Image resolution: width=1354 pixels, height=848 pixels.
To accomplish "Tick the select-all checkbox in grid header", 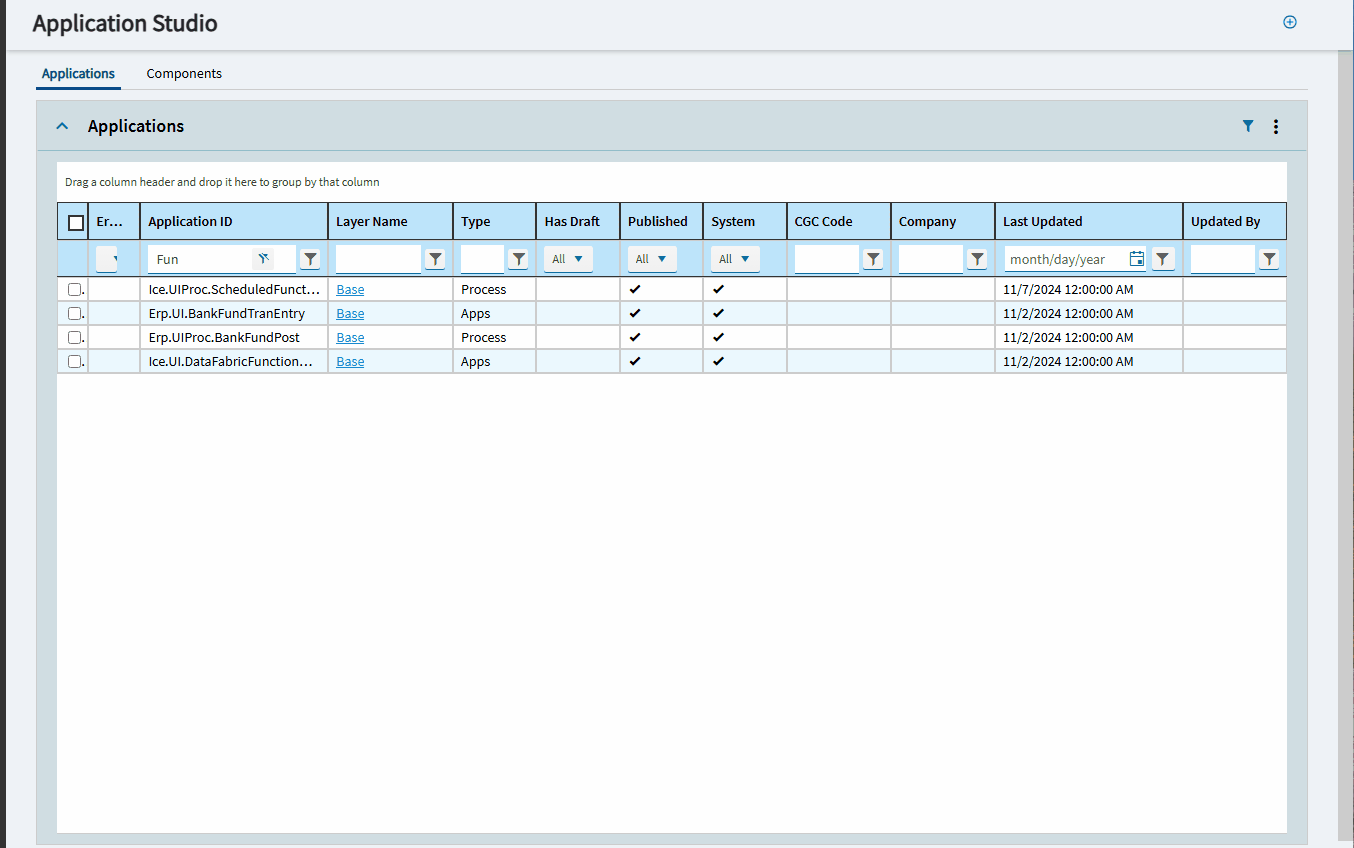I will (x=76, y=222).
